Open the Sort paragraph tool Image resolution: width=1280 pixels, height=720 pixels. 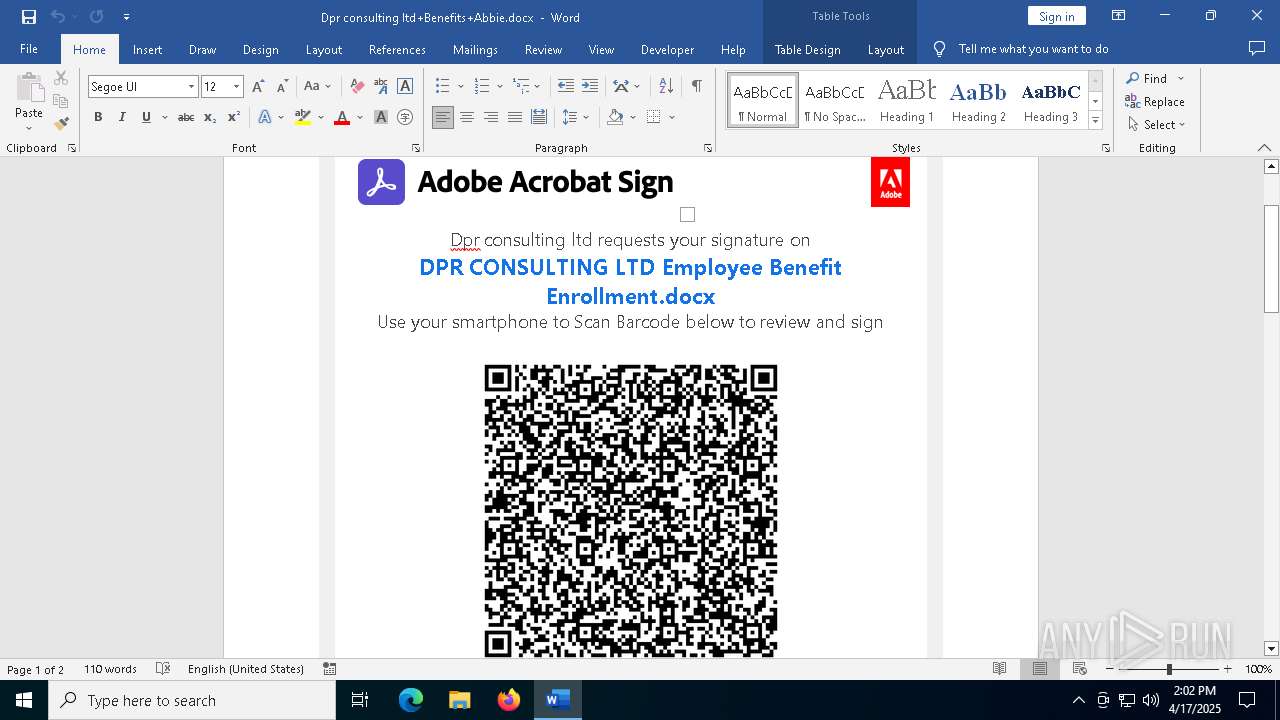coord(665,87)
